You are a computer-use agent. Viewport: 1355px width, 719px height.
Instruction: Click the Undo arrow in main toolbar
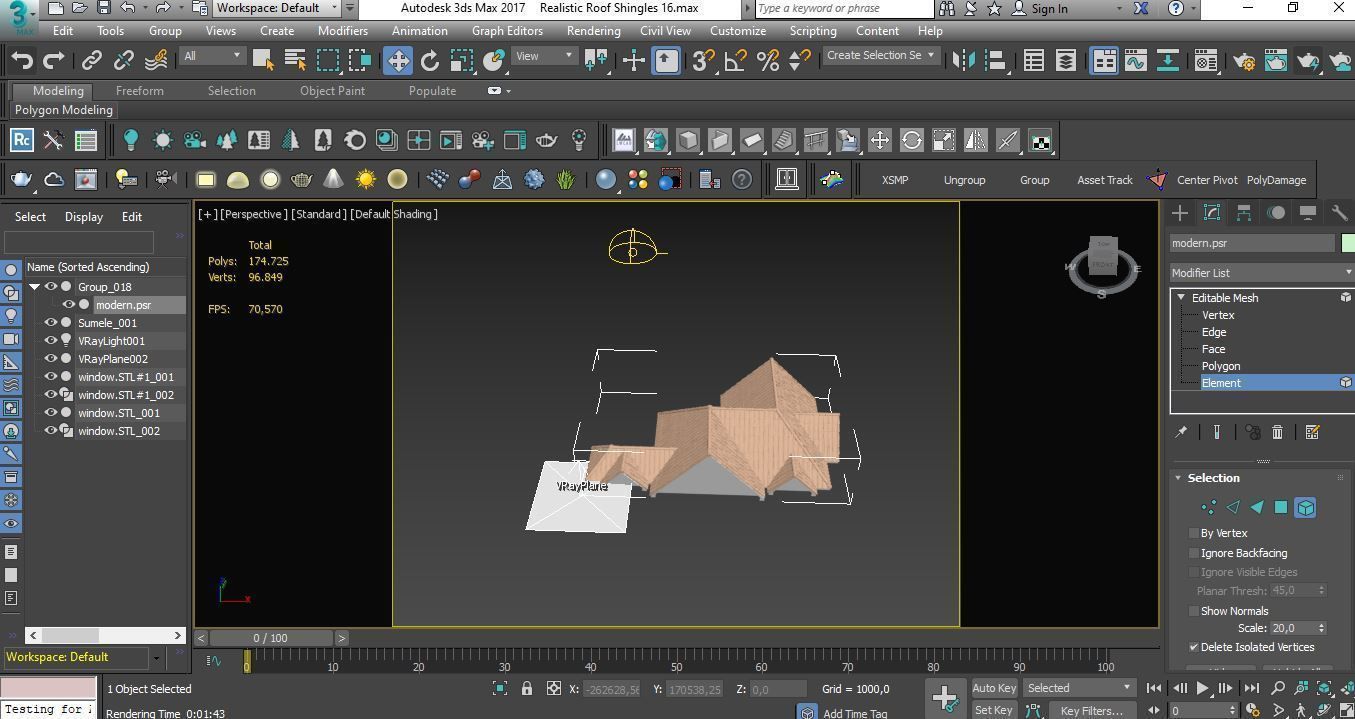click(22, 61)
